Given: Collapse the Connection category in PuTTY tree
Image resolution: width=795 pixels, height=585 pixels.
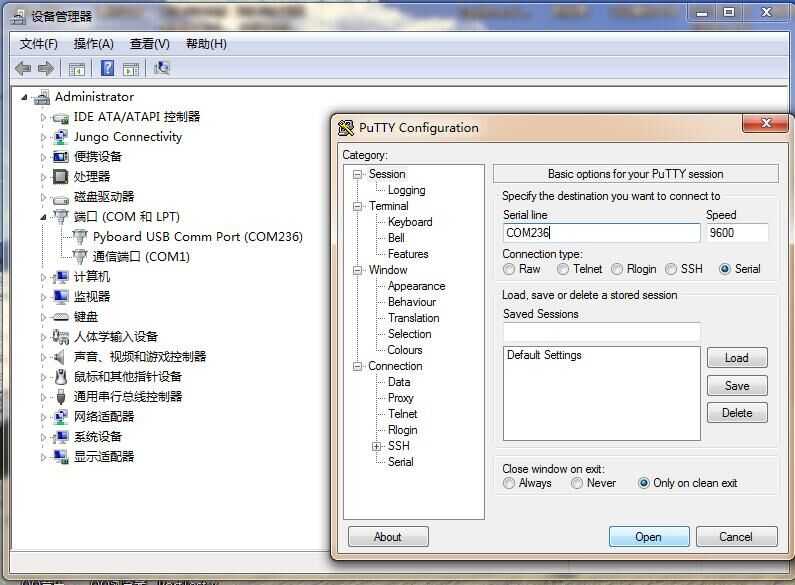Looking at the screenshot, I should [x=357, y=367].
